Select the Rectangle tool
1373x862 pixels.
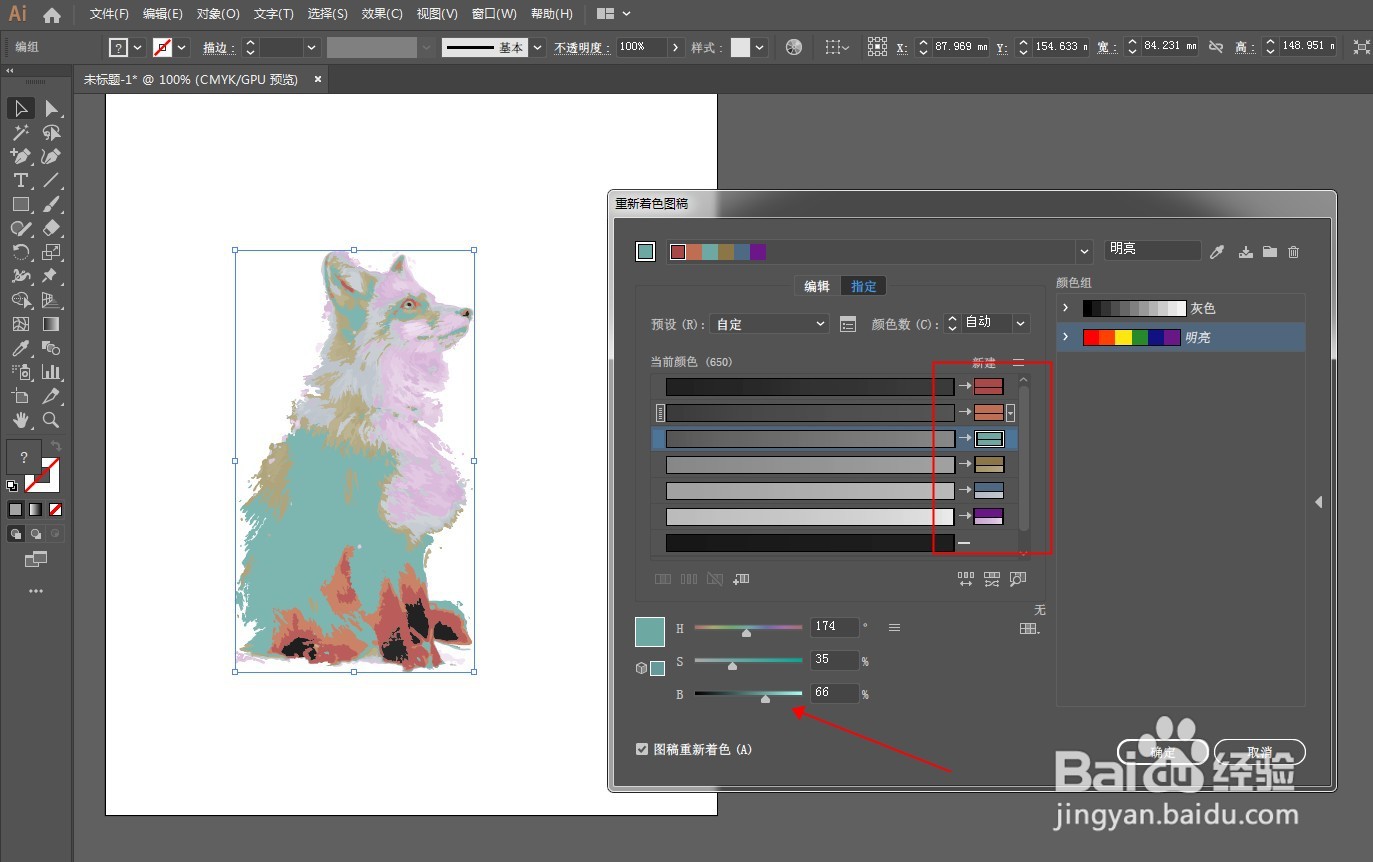[x=20, y=204]
